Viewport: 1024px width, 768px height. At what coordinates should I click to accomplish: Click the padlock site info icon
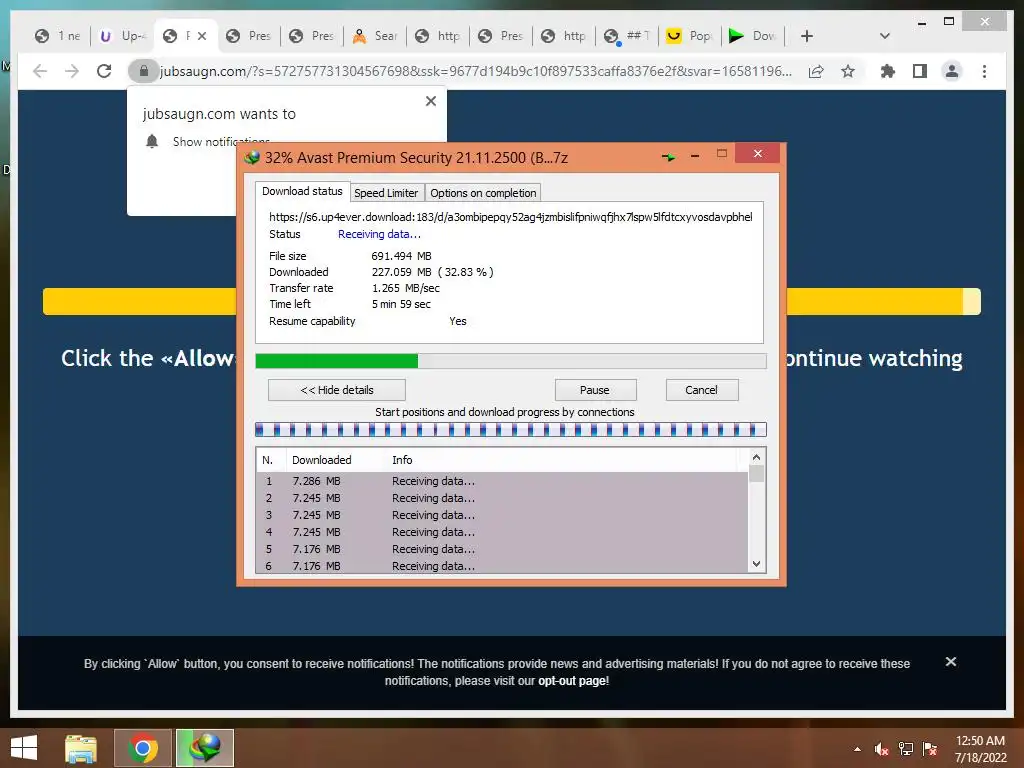click(144, 71)
